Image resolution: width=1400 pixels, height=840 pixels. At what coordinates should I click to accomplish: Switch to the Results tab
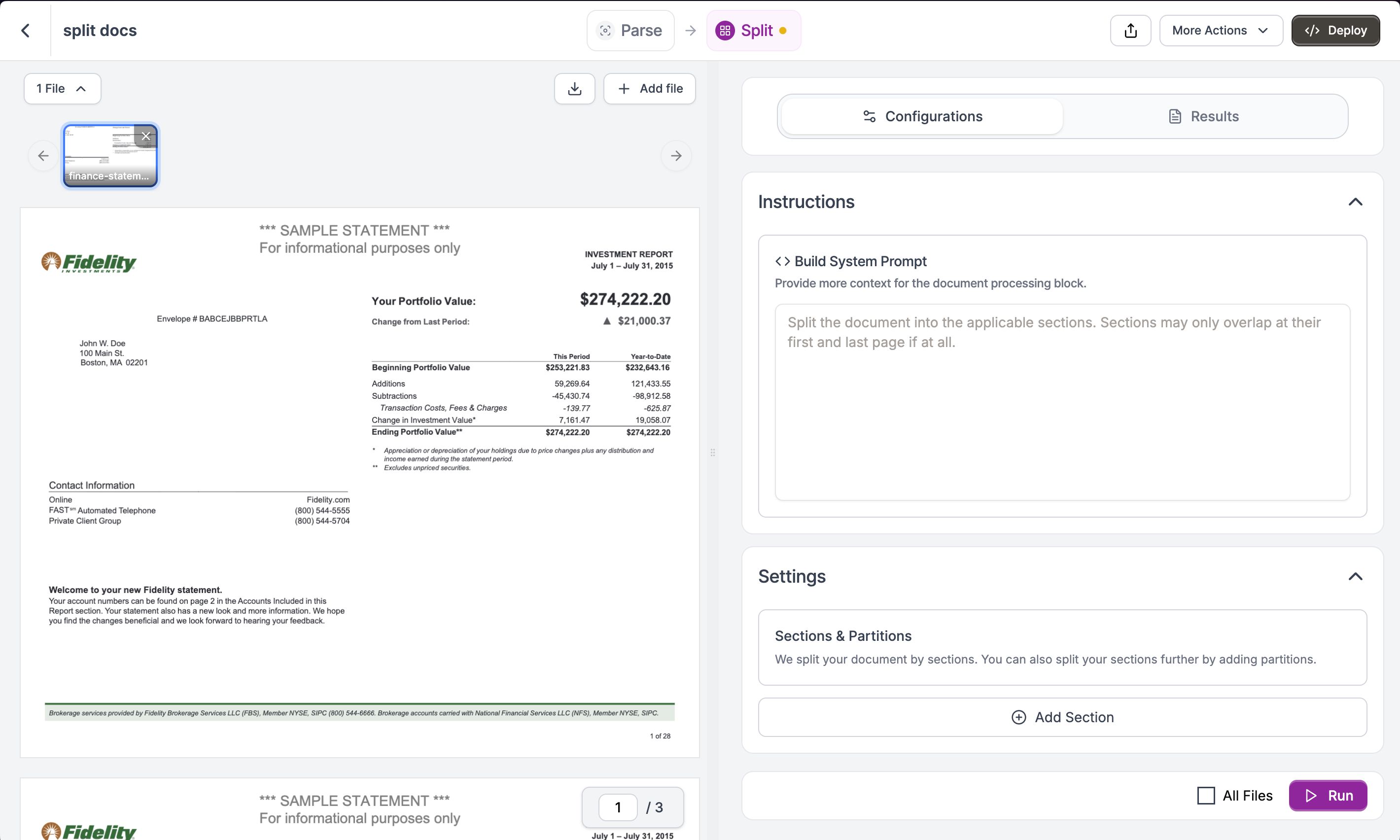point(1204,117)
